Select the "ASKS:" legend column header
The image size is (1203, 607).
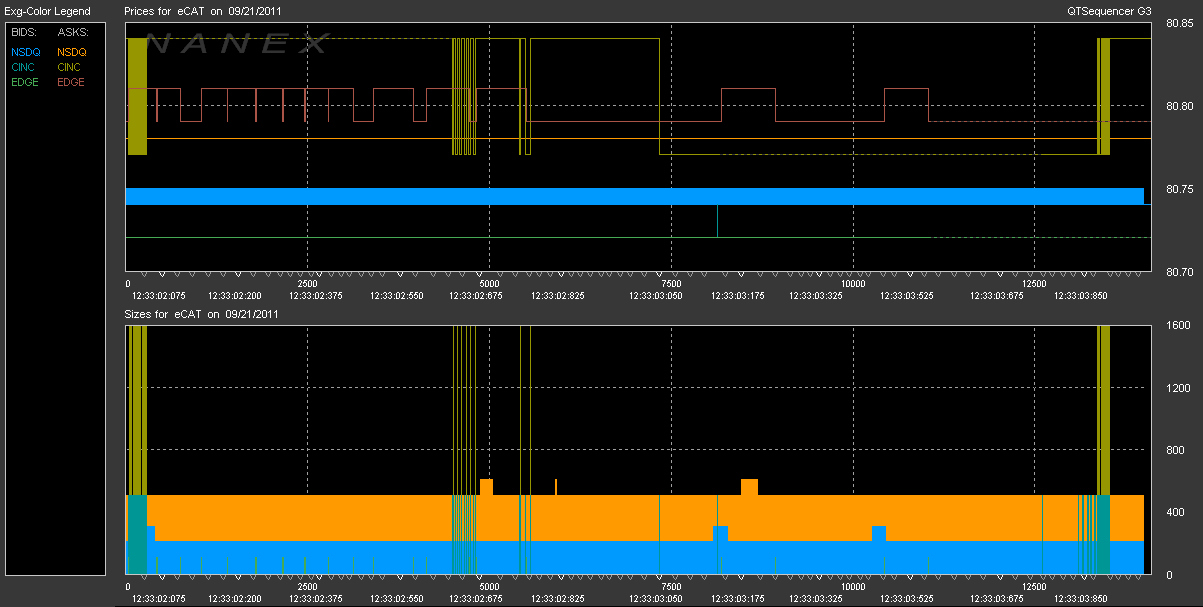click(72, 33)
